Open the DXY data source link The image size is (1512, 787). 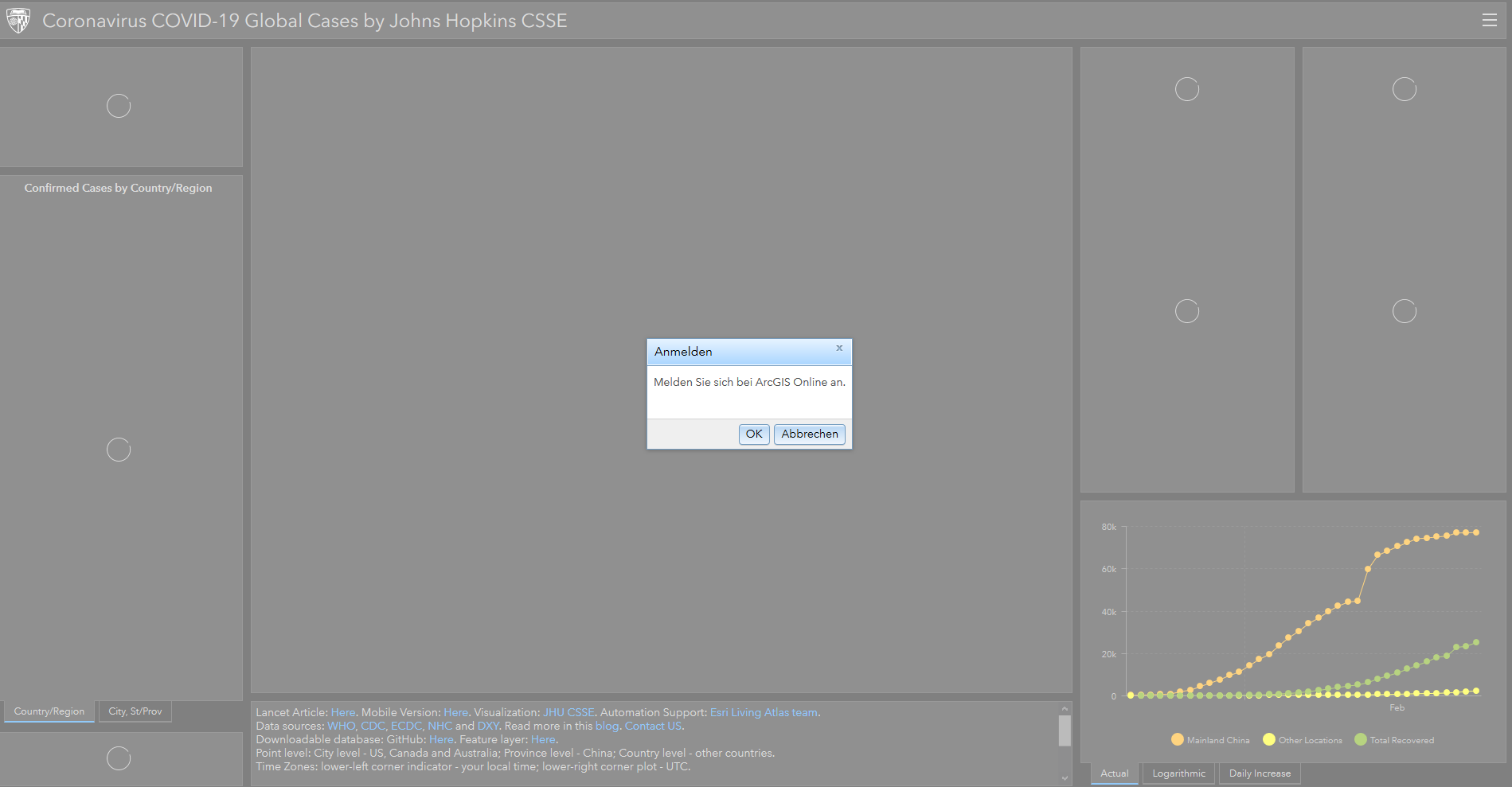point(488,726)
